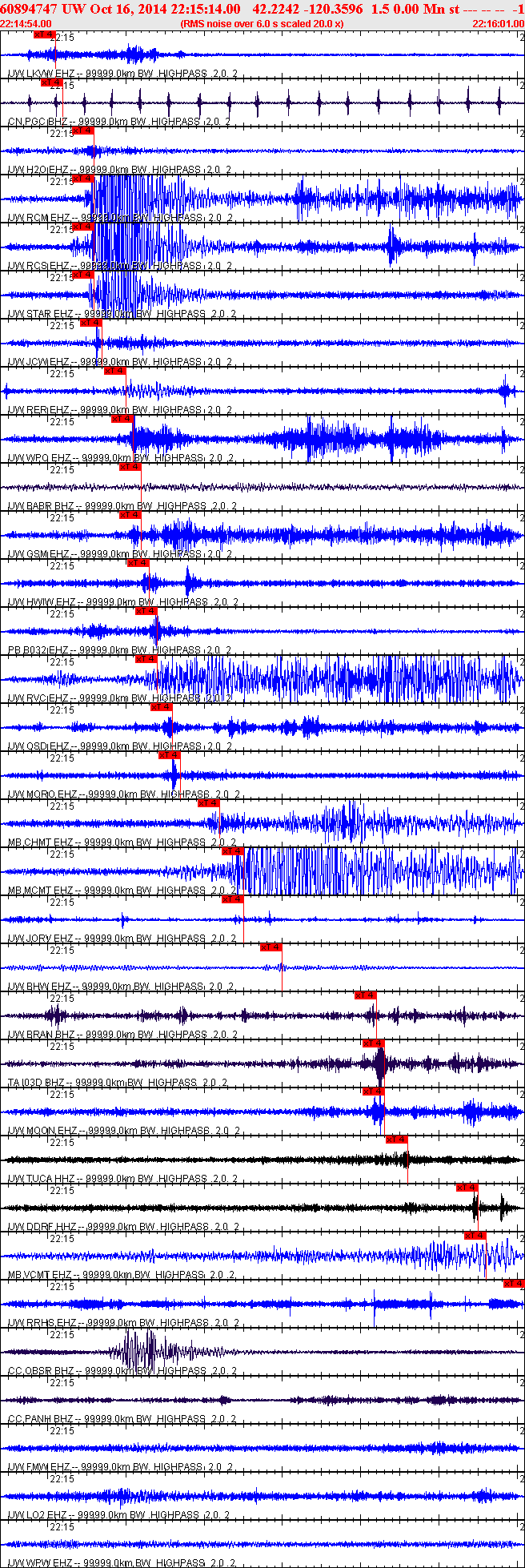Select the 'UW.JCW EHZ' station label
Viewport: 525px width, 1568px height.
[x=38, y=362]
